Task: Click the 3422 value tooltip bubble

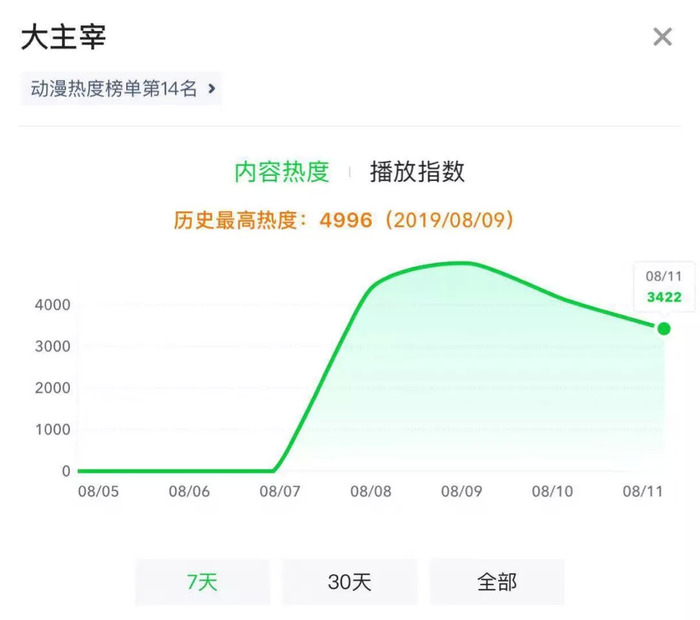Action: [663, 287]
